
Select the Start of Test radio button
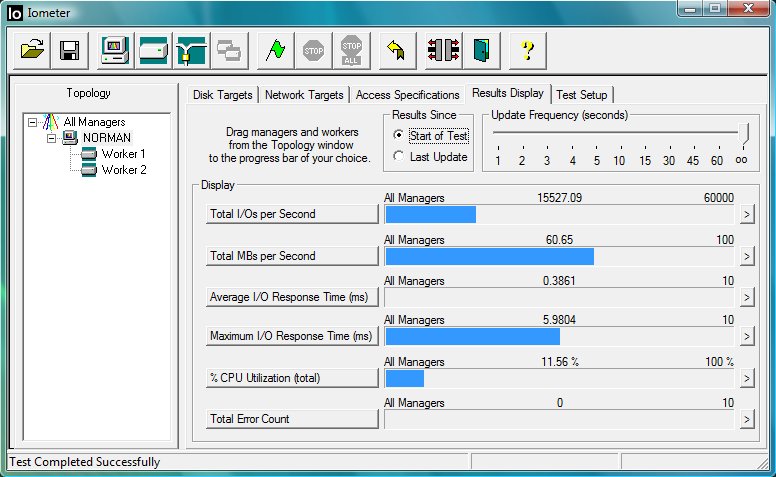[398, 135]
